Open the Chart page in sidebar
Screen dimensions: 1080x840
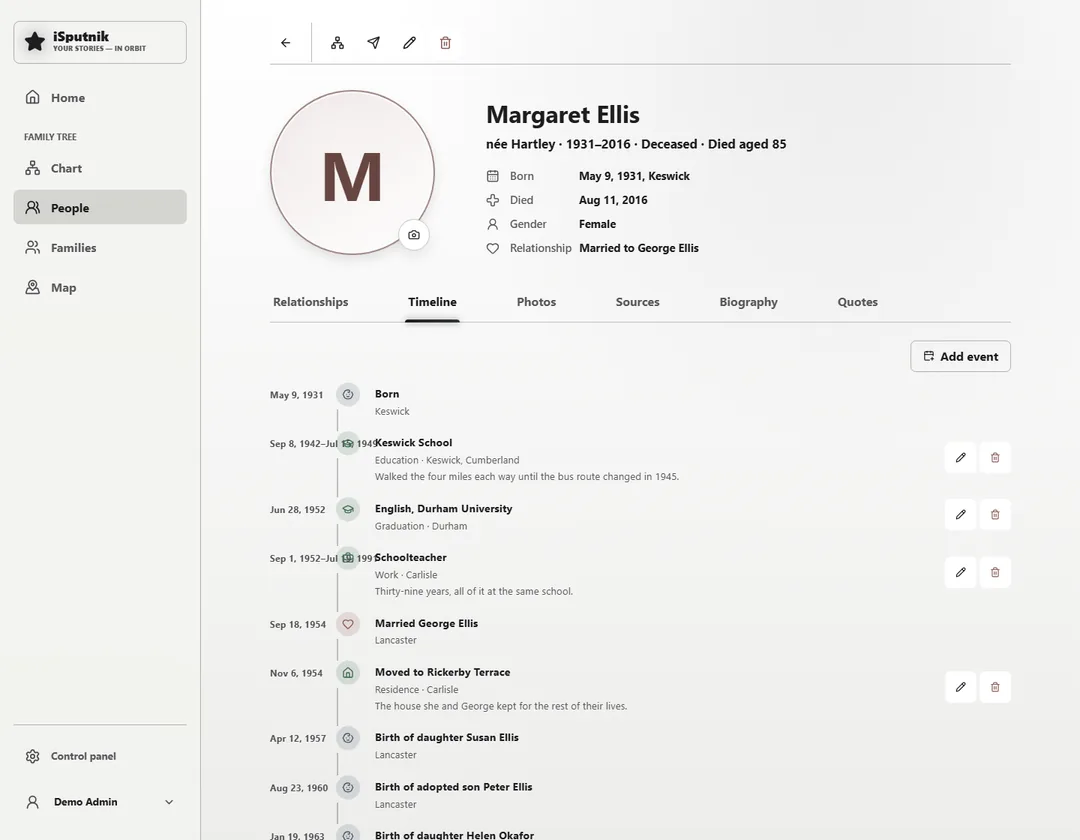100,168
